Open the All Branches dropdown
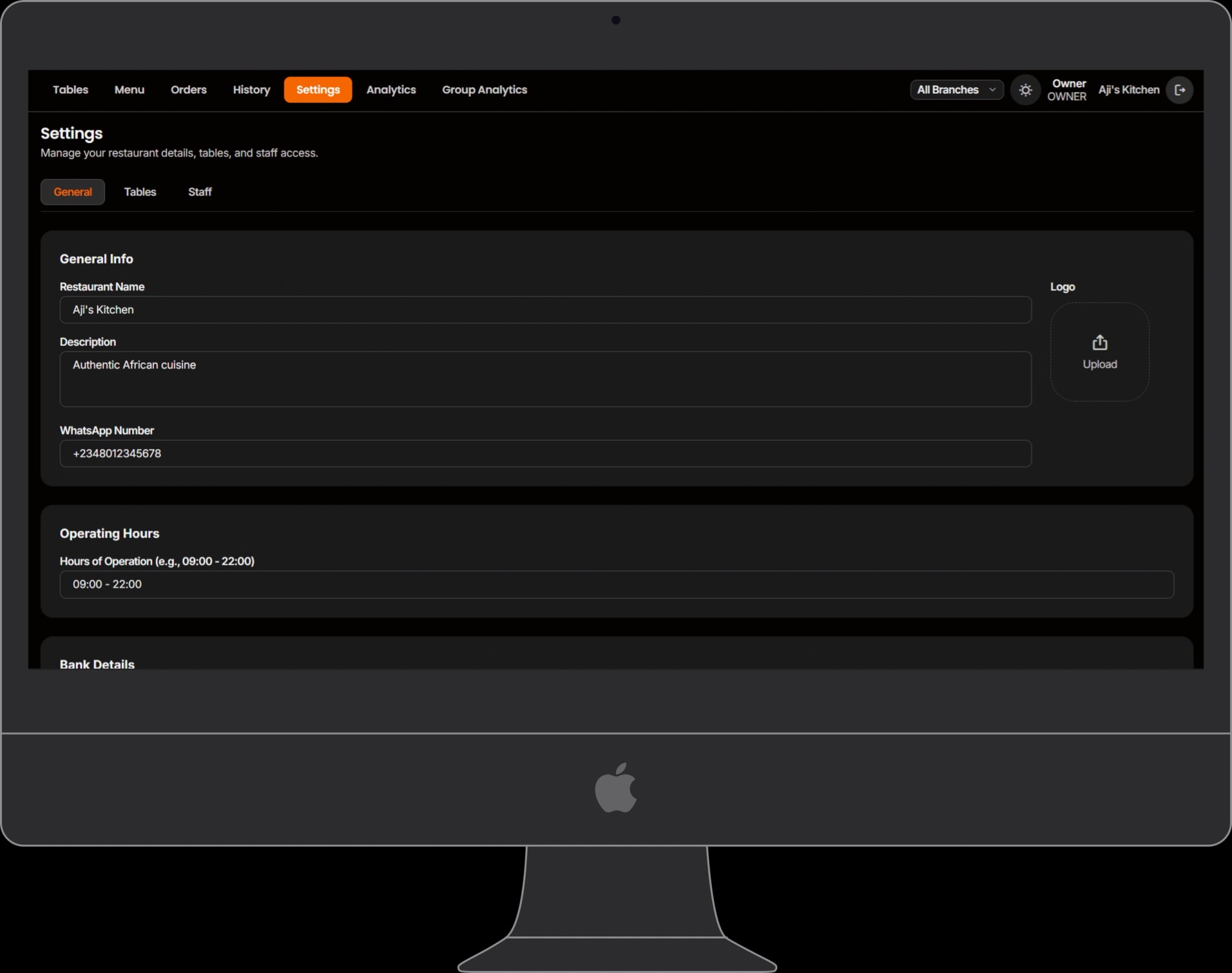Image resolution: width=1232 pixels, height=973 pixels. coord(957,90)
